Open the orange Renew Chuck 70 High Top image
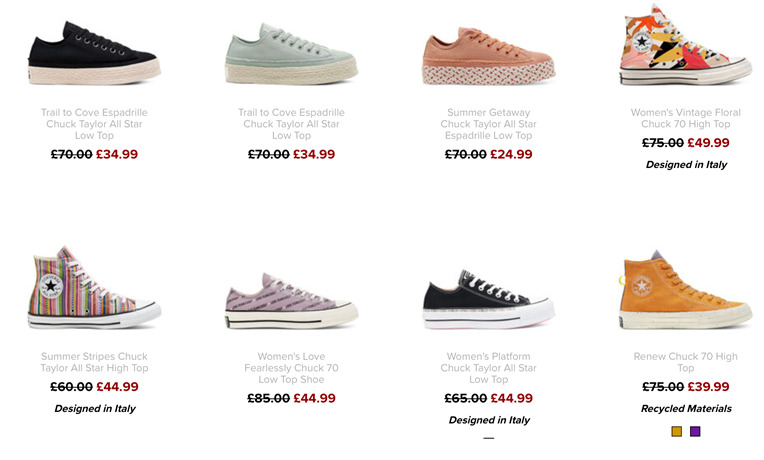The image size is (764, 460). point(686,289)
